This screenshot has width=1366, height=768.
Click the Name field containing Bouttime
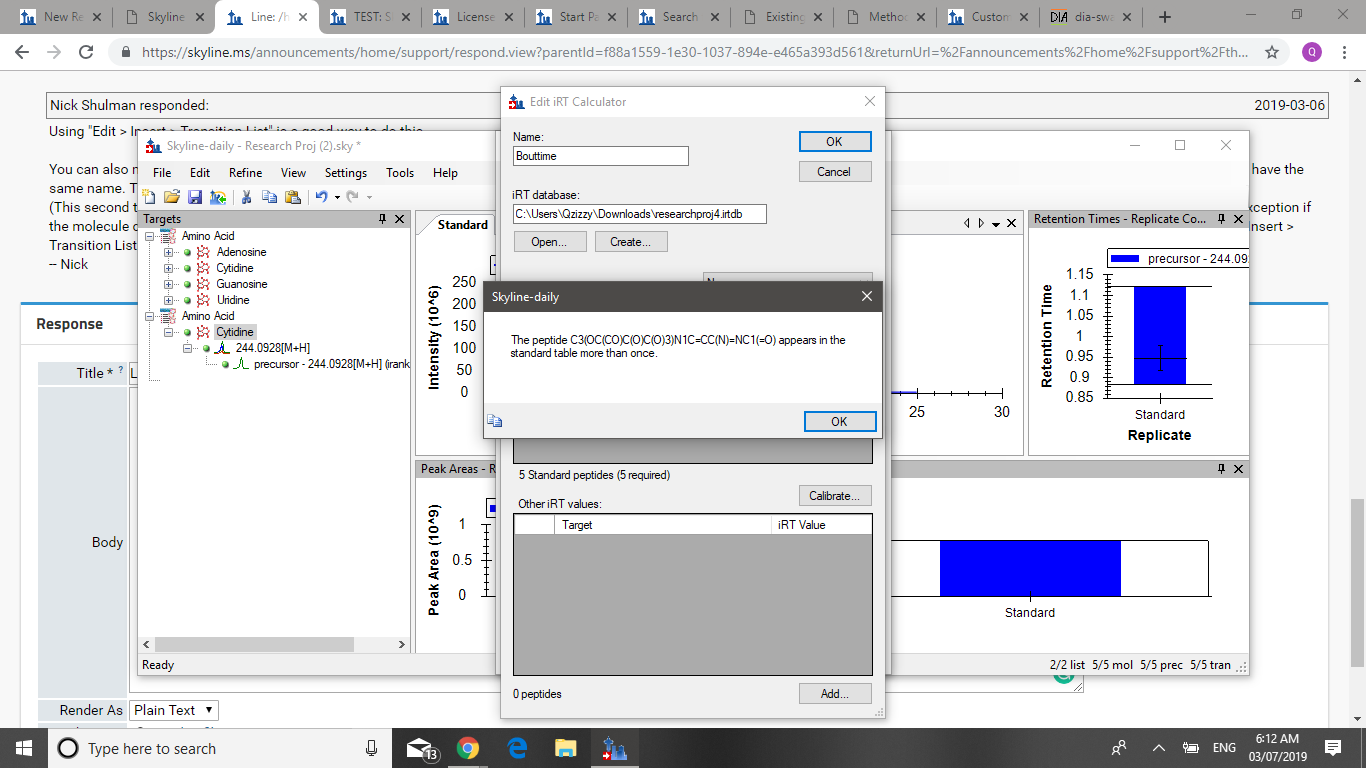point(600,156)
